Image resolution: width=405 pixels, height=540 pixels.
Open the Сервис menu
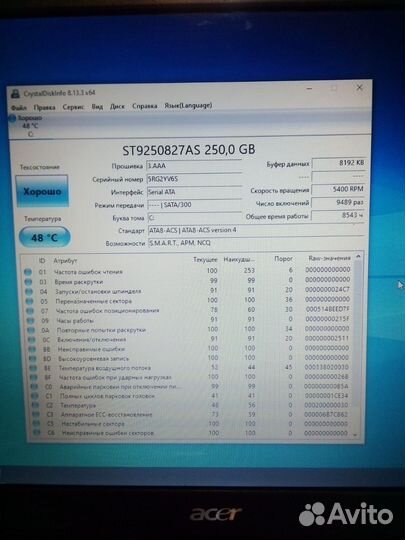coord(73,107)
